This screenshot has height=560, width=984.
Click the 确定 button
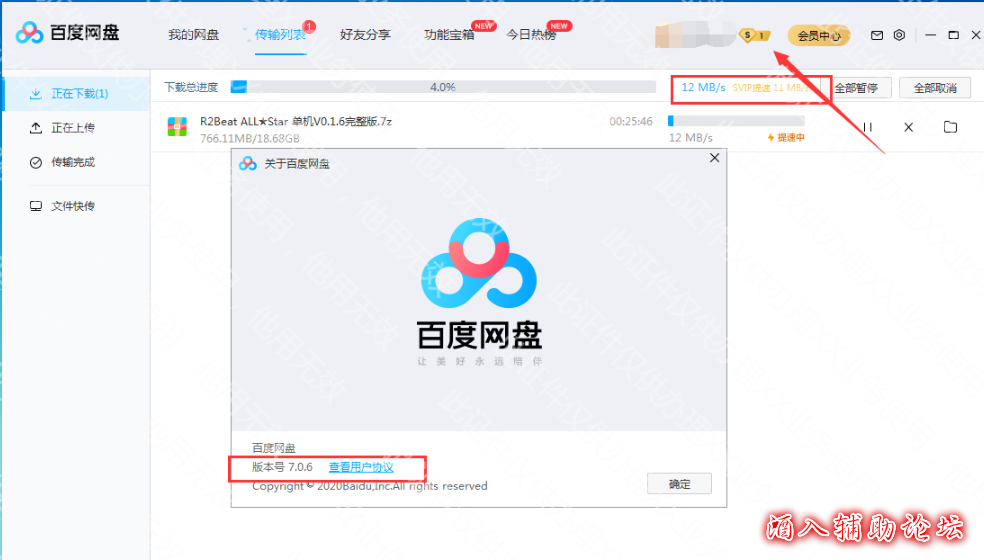(679, 484)
